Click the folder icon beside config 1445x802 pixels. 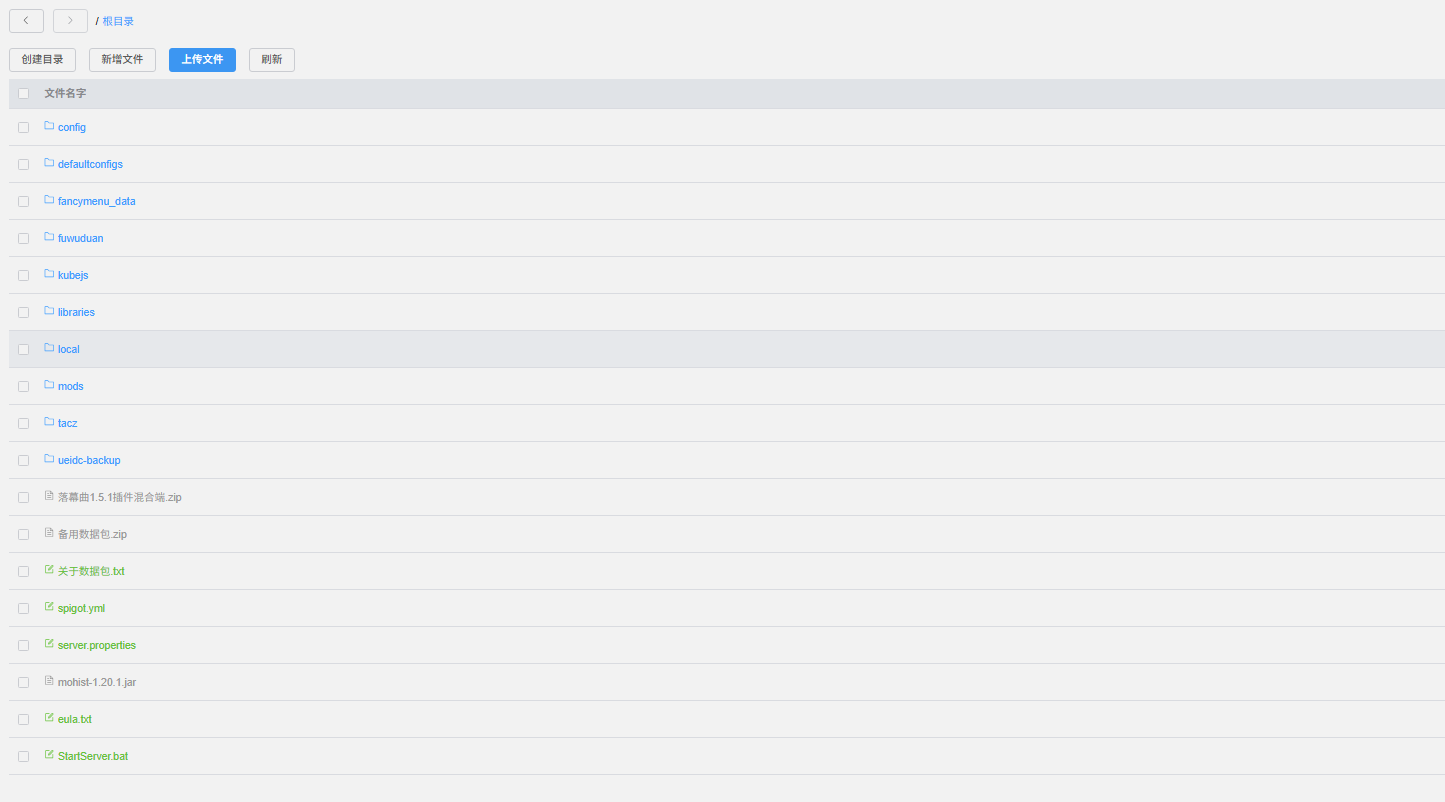[x=49, y=126]
